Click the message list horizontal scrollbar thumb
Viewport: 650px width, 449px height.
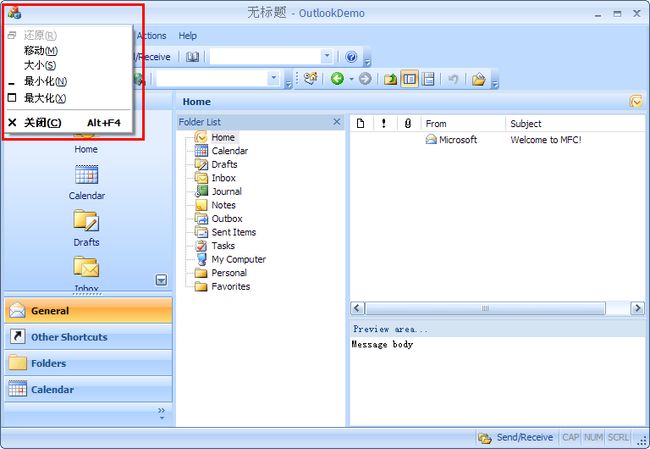tap(485, 308)
